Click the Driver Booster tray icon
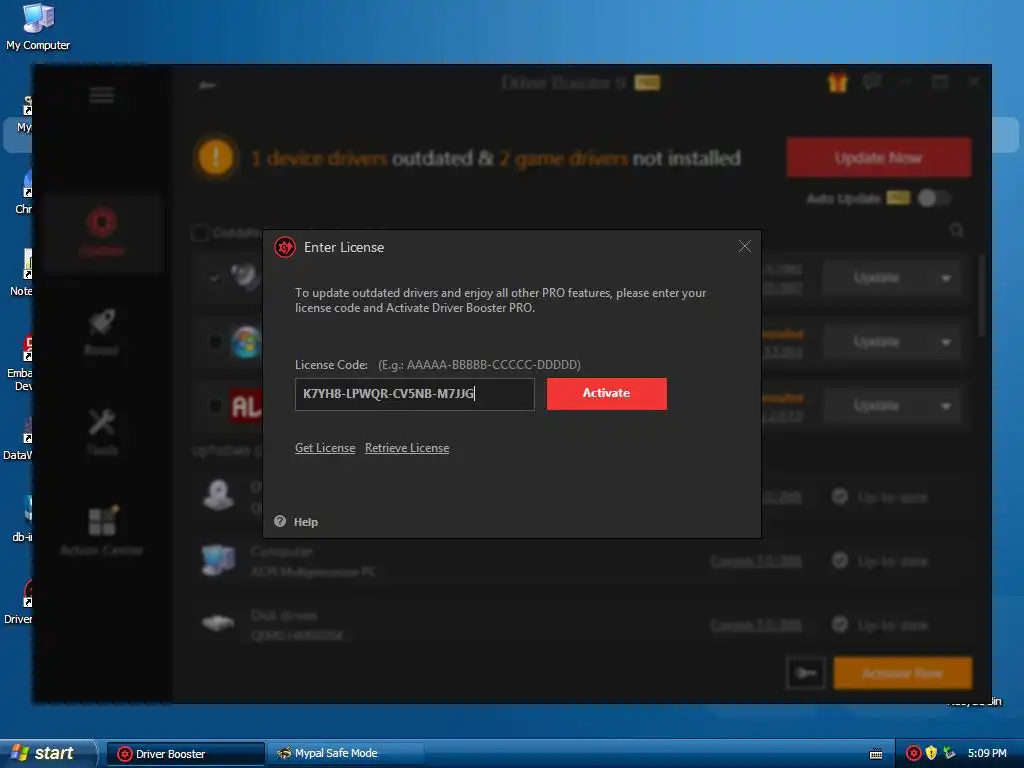This screenshot has width=1024, height=768. click(x=914, y=754)
